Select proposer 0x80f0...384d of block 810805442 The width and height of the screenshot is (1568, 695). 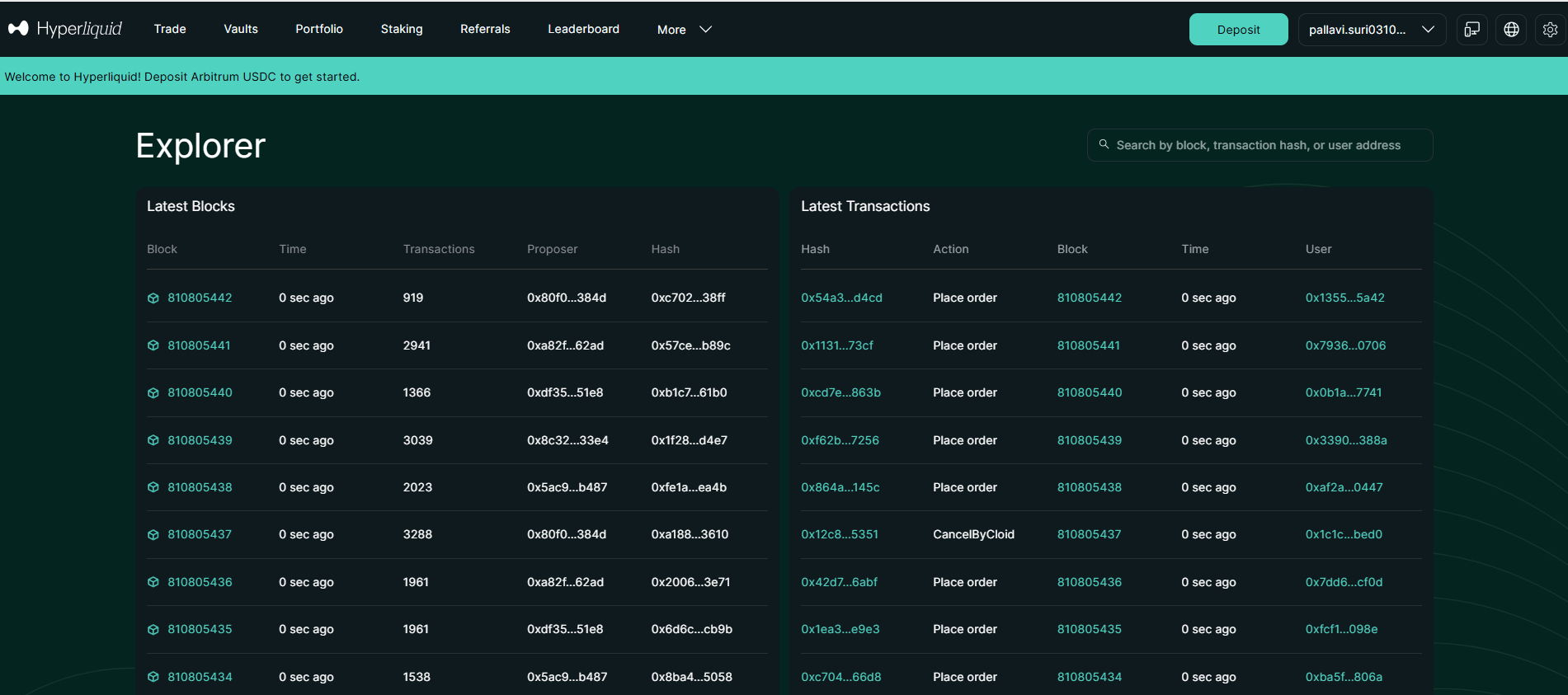567,298
